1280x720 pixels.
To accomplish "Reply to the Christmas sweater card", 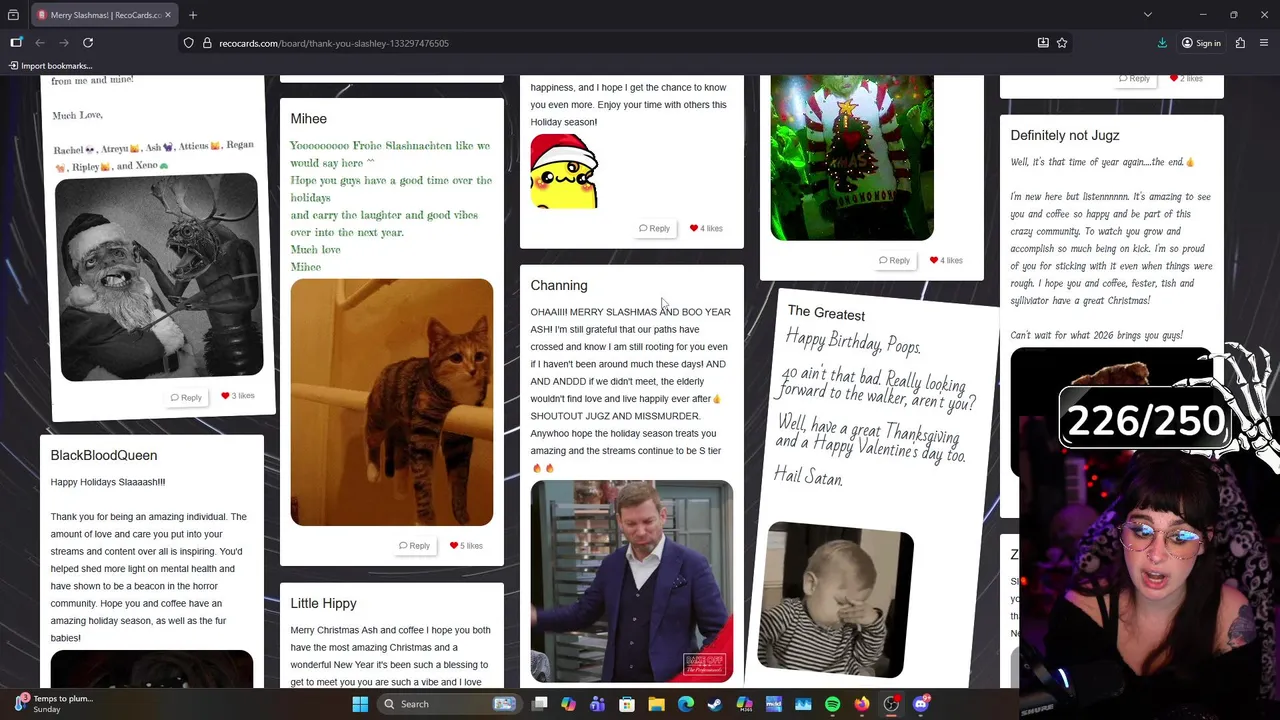I will [894, 261].
